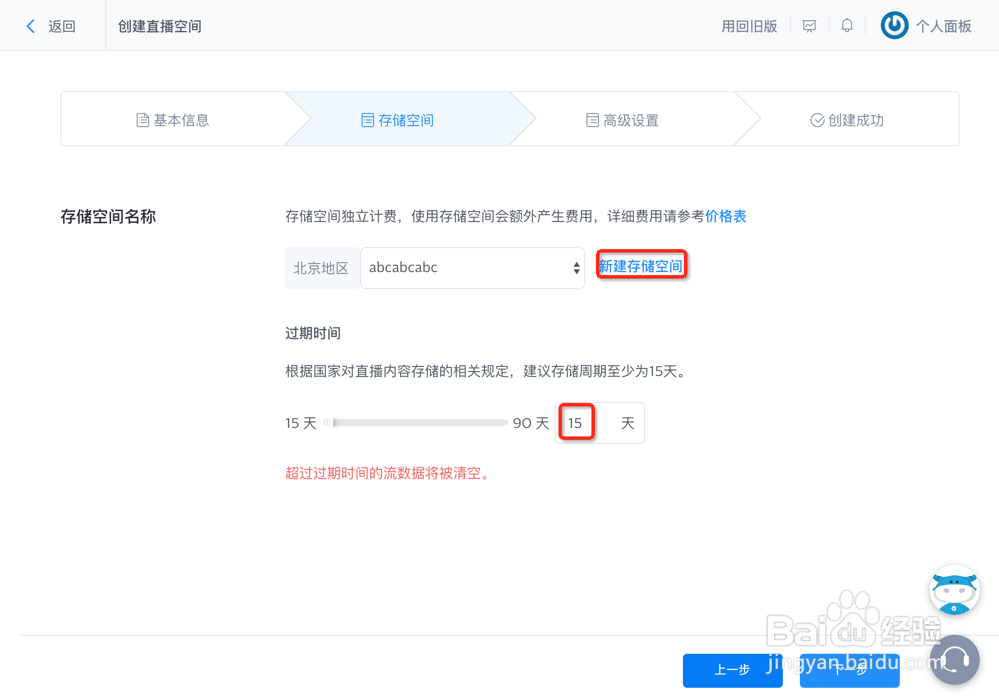Click the circular power logo next to 个人面板
The image size is (999, 697).
[x=893, y=25]
